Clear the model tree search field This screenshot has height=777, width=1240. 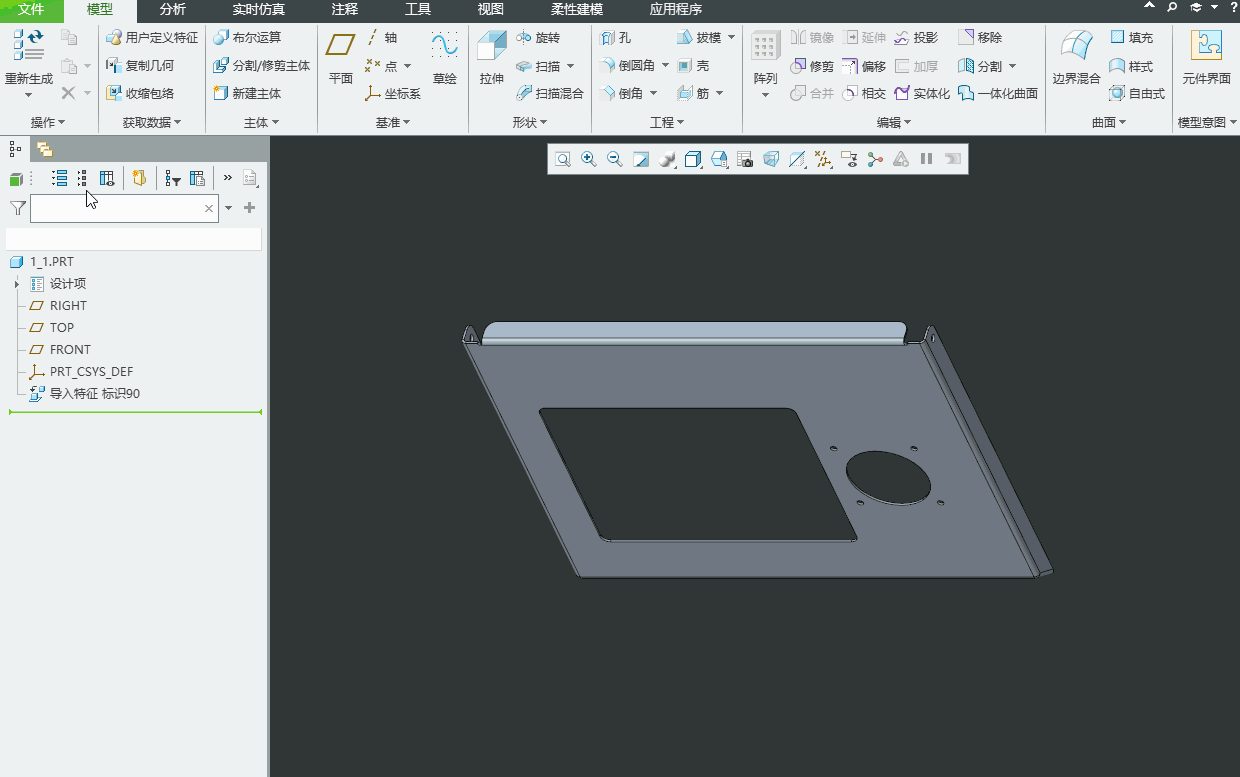point(209,208)
